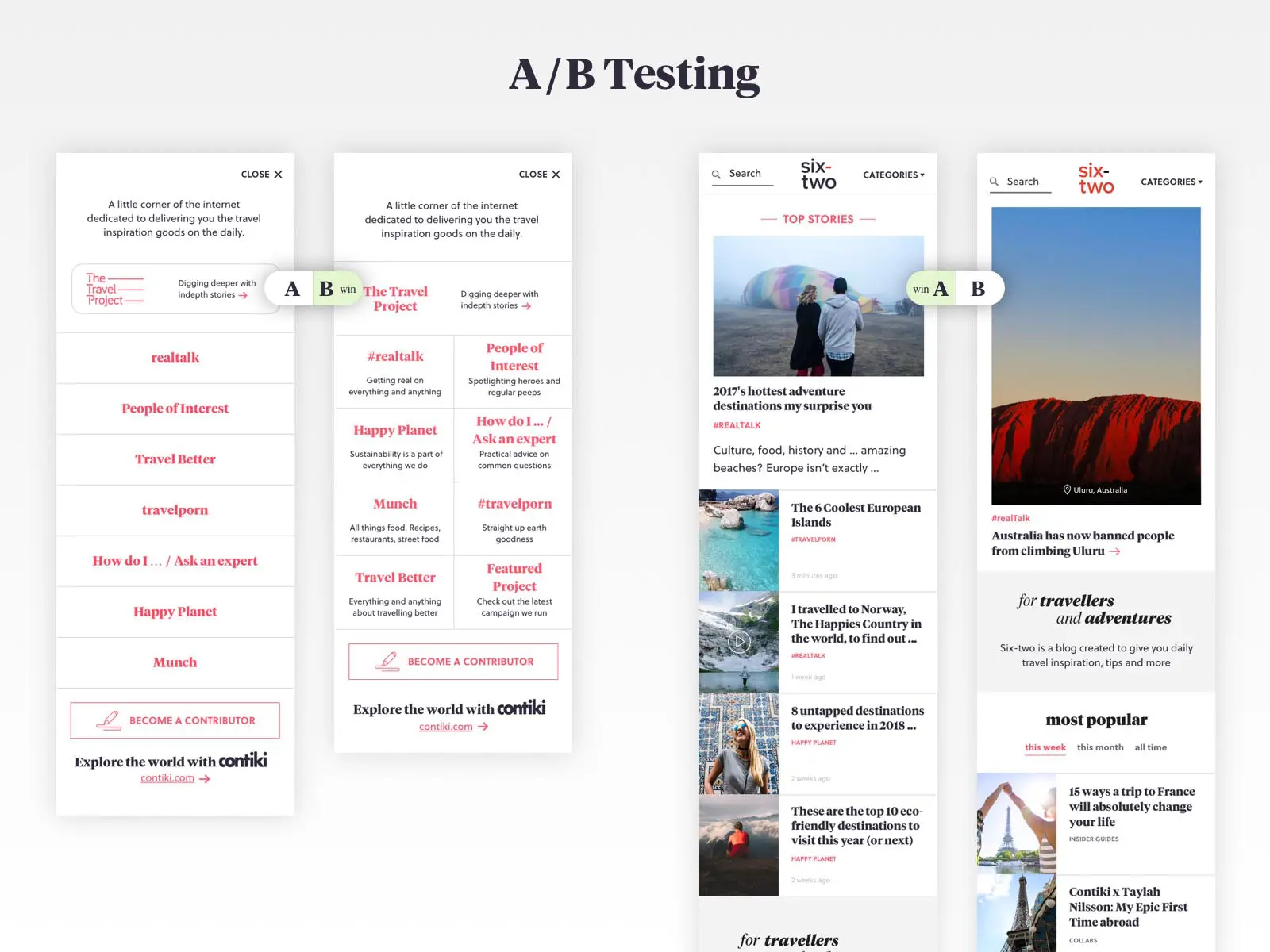Close the variant B menu panel
The height and width of the screenshot is (952, 1270).
539,174
